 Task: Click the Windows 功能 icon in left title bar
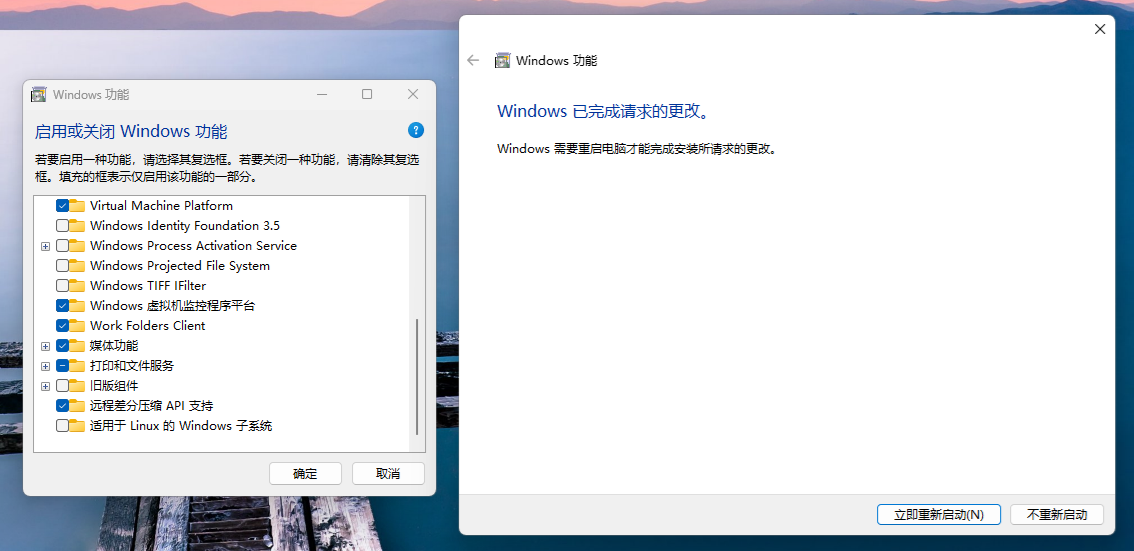point(39,94)
